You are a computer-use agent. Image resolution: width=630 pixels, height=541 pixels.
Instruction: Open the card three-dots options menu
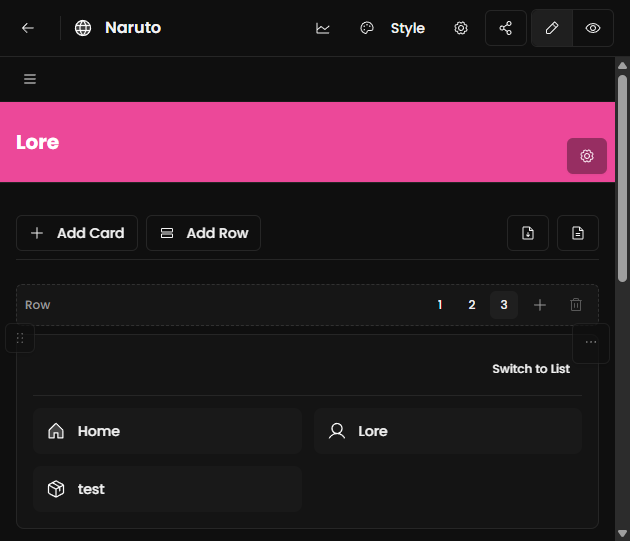591,342
